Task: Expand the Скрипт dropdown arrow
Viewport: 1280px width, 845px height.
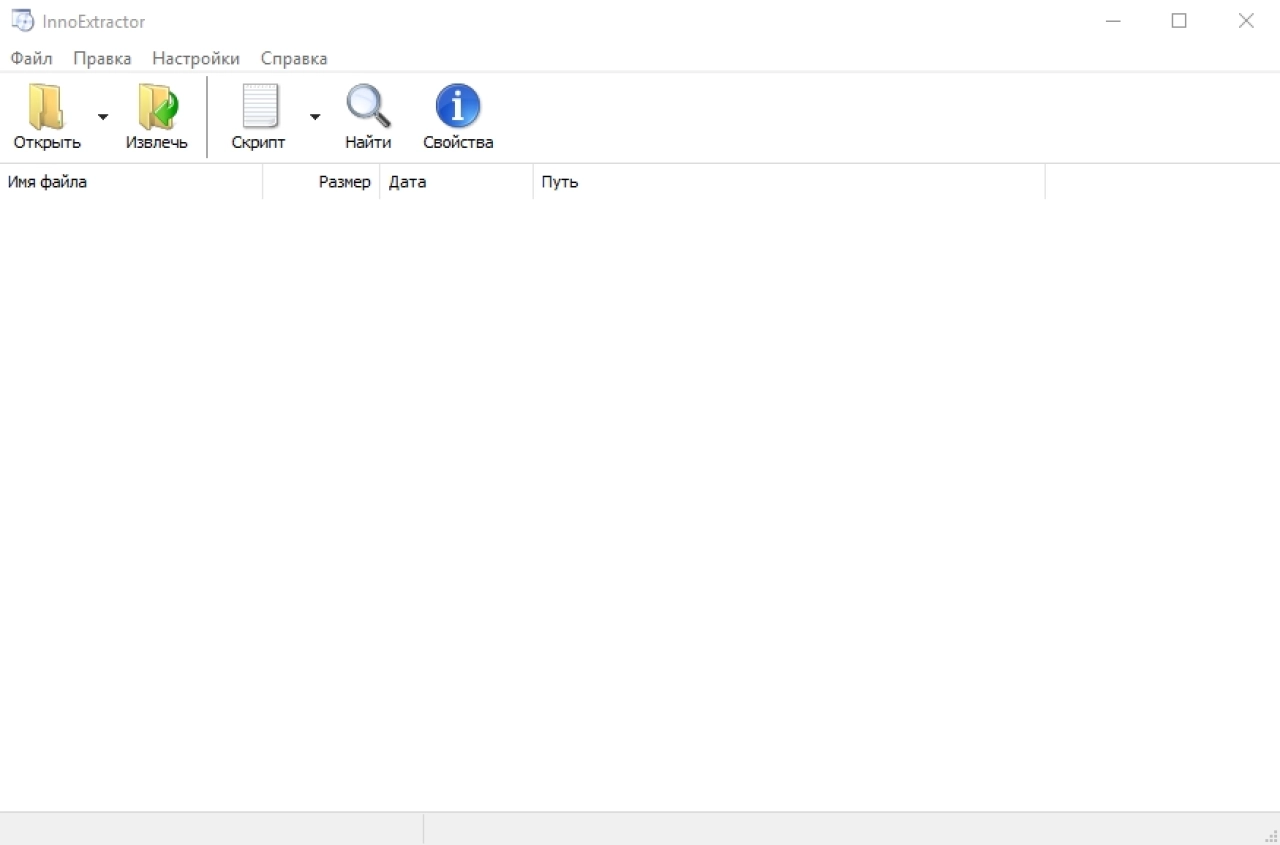Action: (315, 117)
